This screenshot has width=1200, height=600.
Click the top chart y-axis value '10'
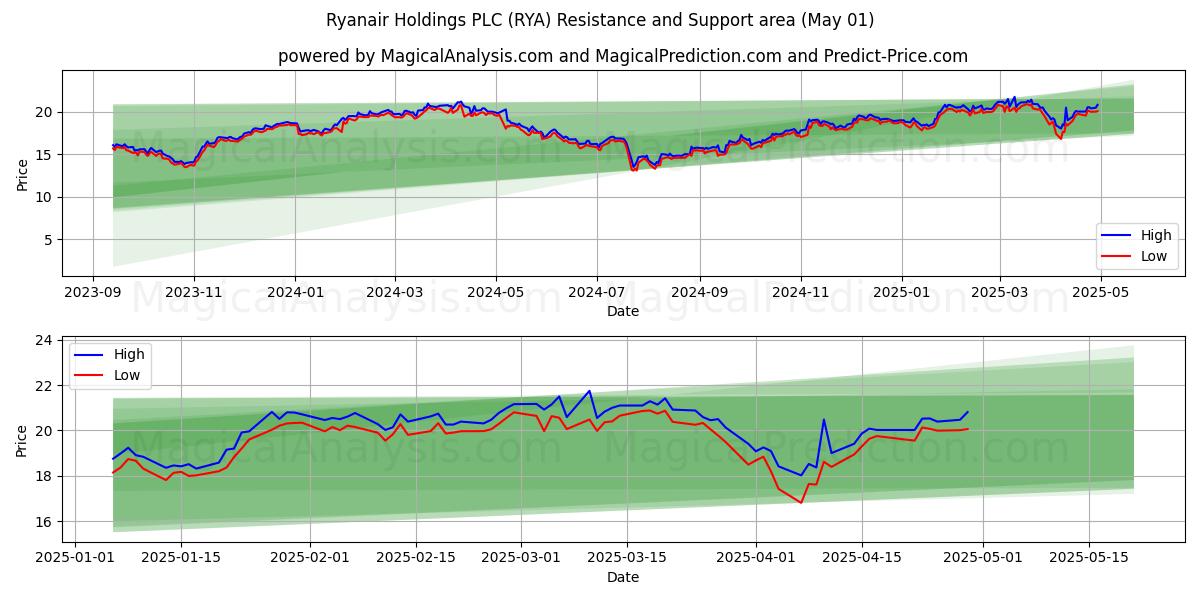click(x=46, y=197)
